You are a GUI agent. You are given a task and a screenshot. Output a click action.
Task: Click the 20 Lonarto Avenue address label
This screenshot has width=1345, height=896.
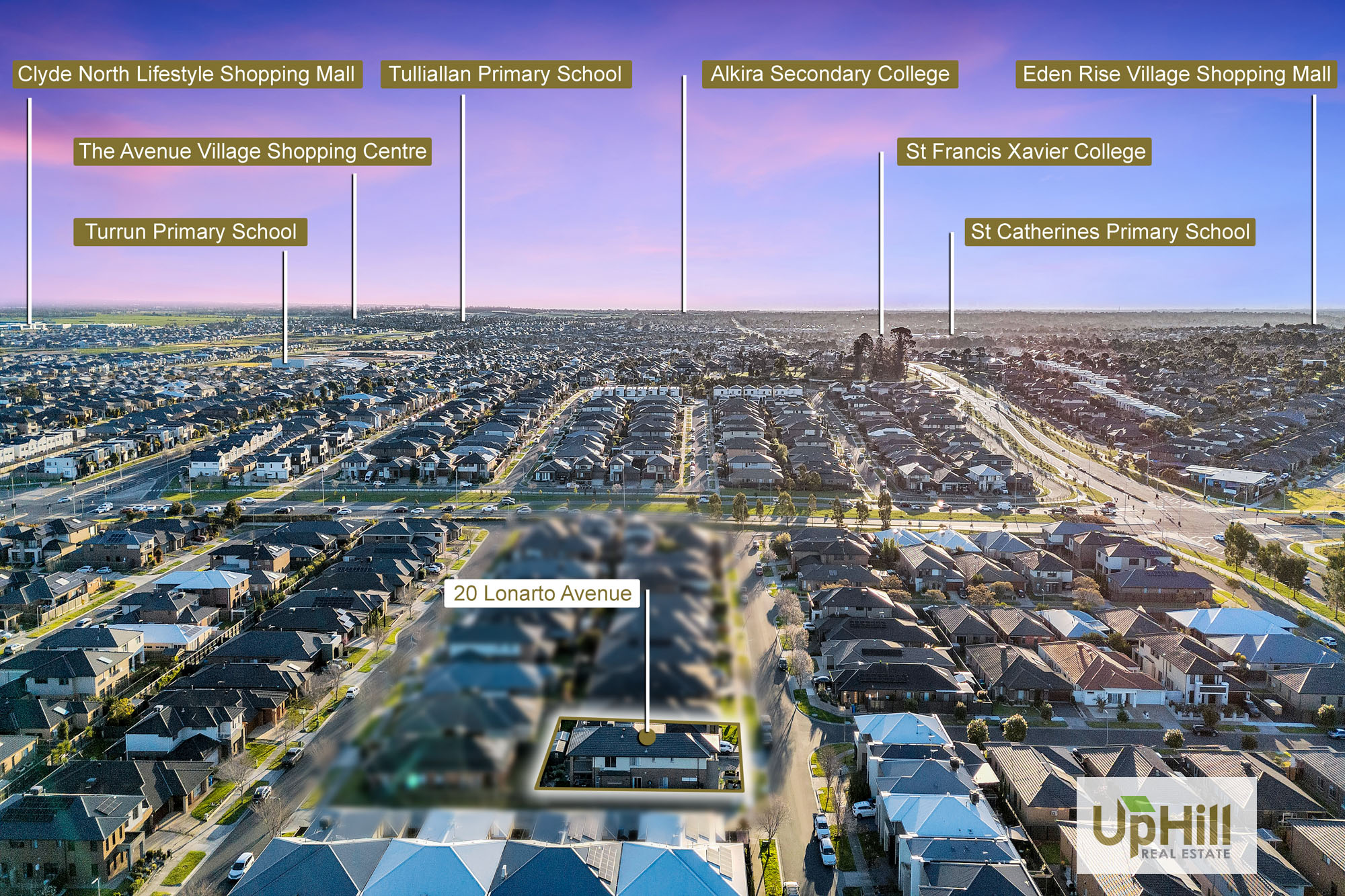click(x=542, y=594)
